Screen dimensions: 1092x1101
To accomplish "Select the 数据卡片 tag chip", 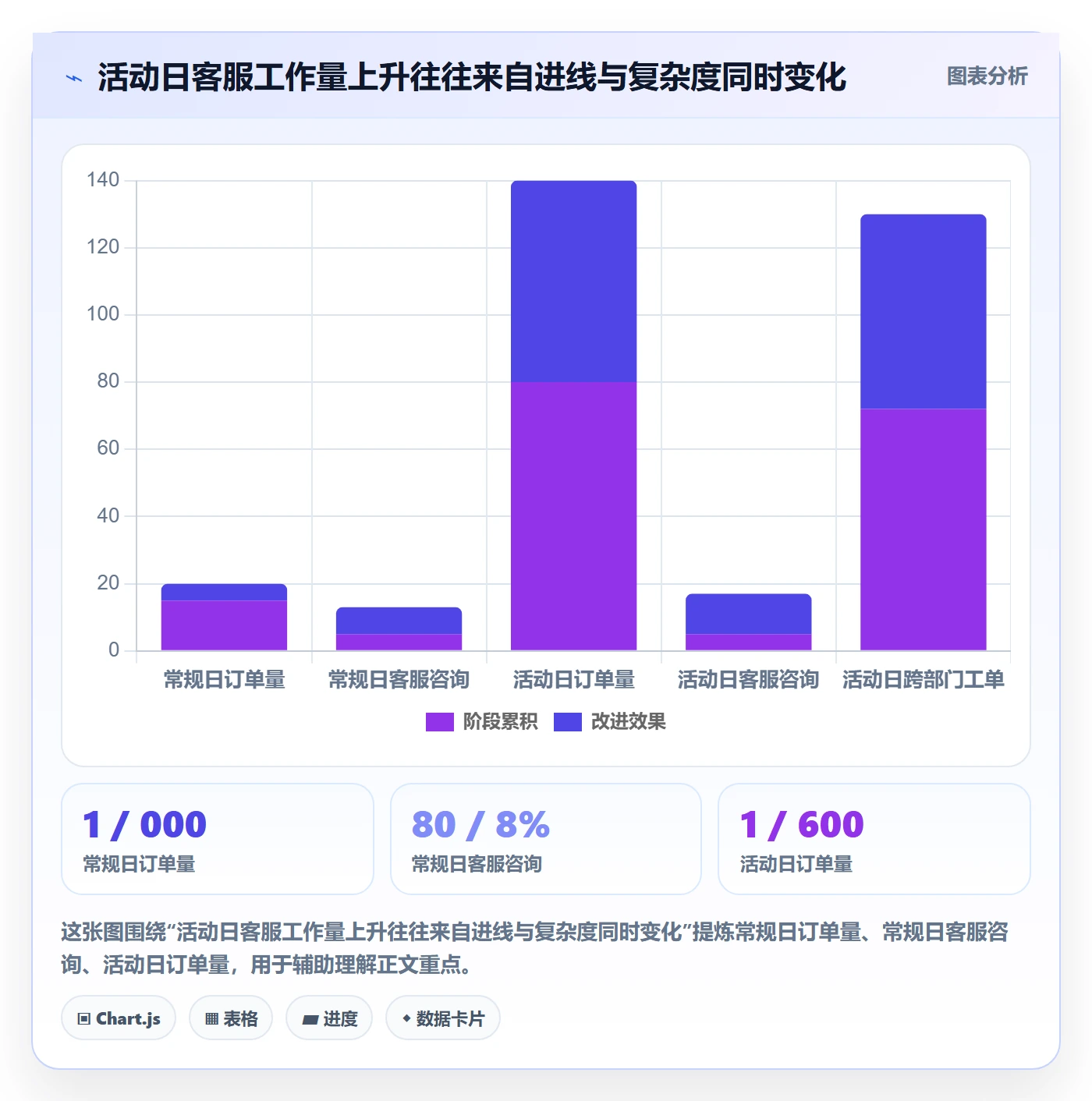I will tap(443, 1018).
